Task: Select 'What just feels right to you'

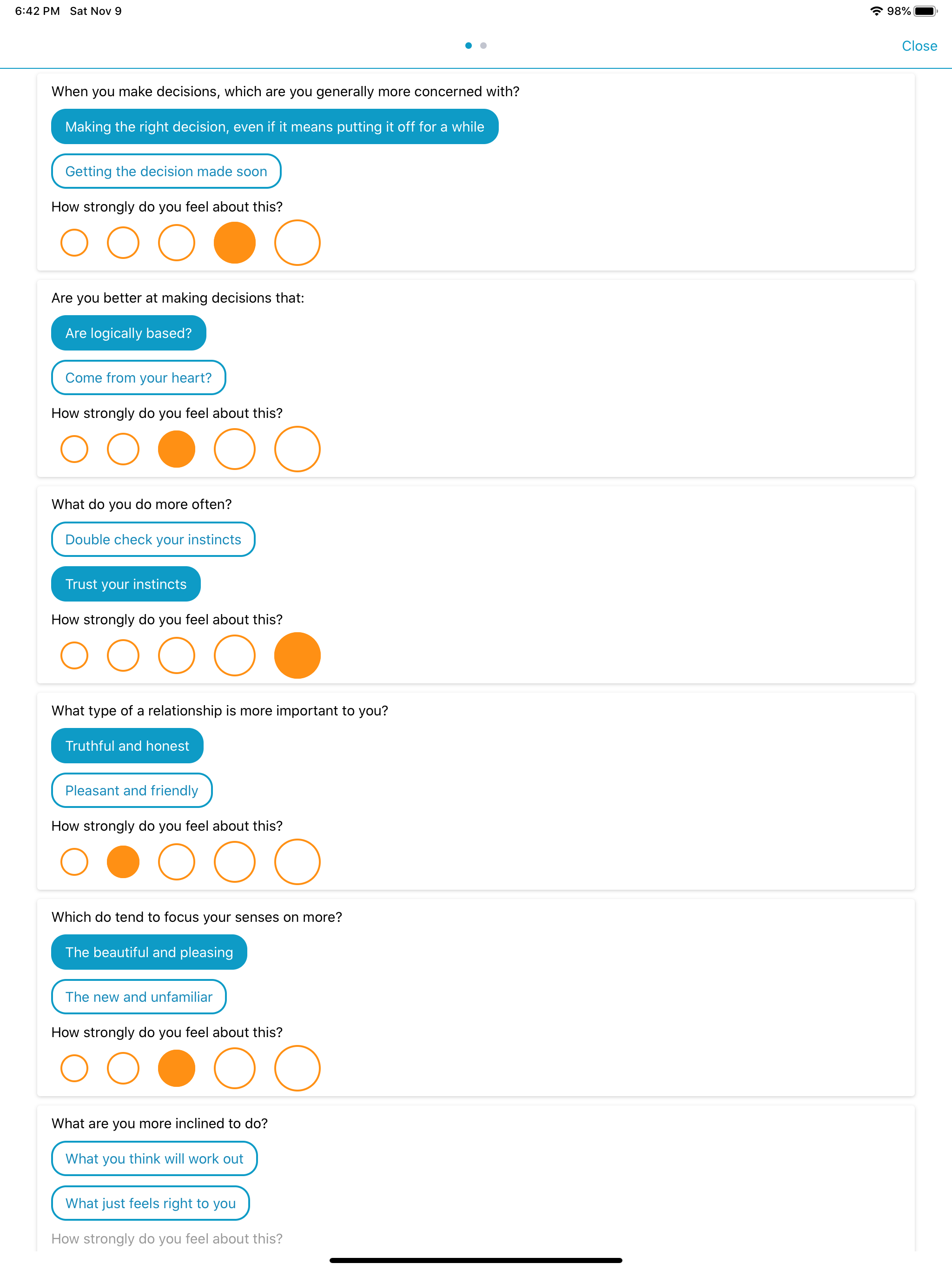Action: 151,1204
